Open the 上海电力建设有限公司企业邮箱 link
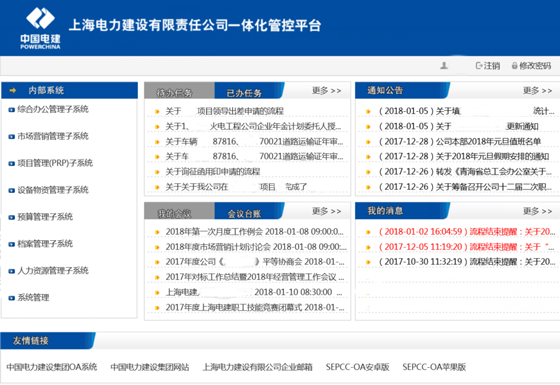Screen dimensions: 560x385 click(258, 367)
